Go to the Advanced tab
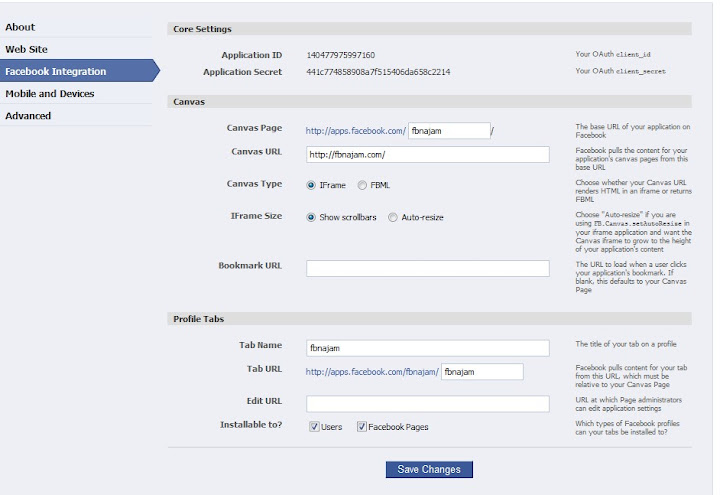This screenshot has width=720, height=495. pos(28,115)
